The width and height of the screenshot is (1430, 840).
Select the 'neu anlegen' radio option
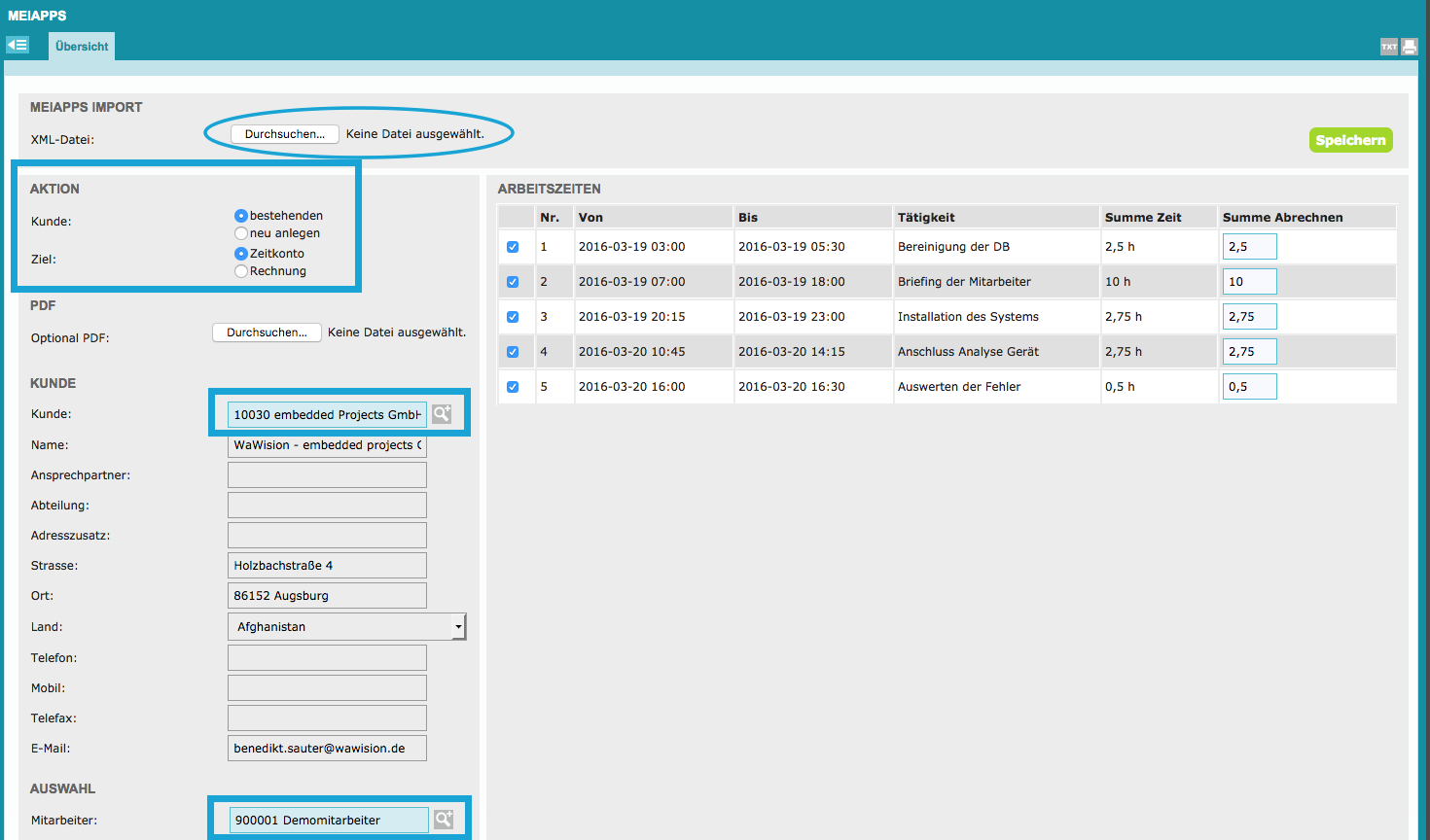tap(241, 233)
